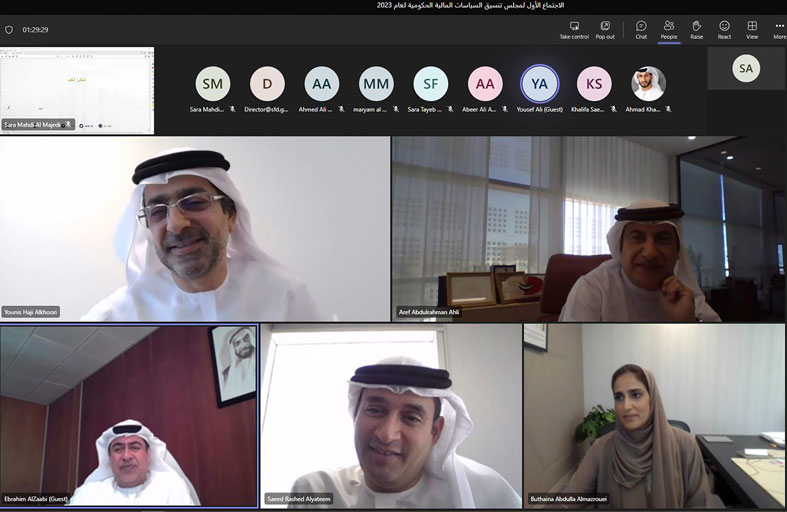The height and width of the screenshot is (512, 787).
Task: Select the SM avatar for Sara Mahdi
Action: 212,84
